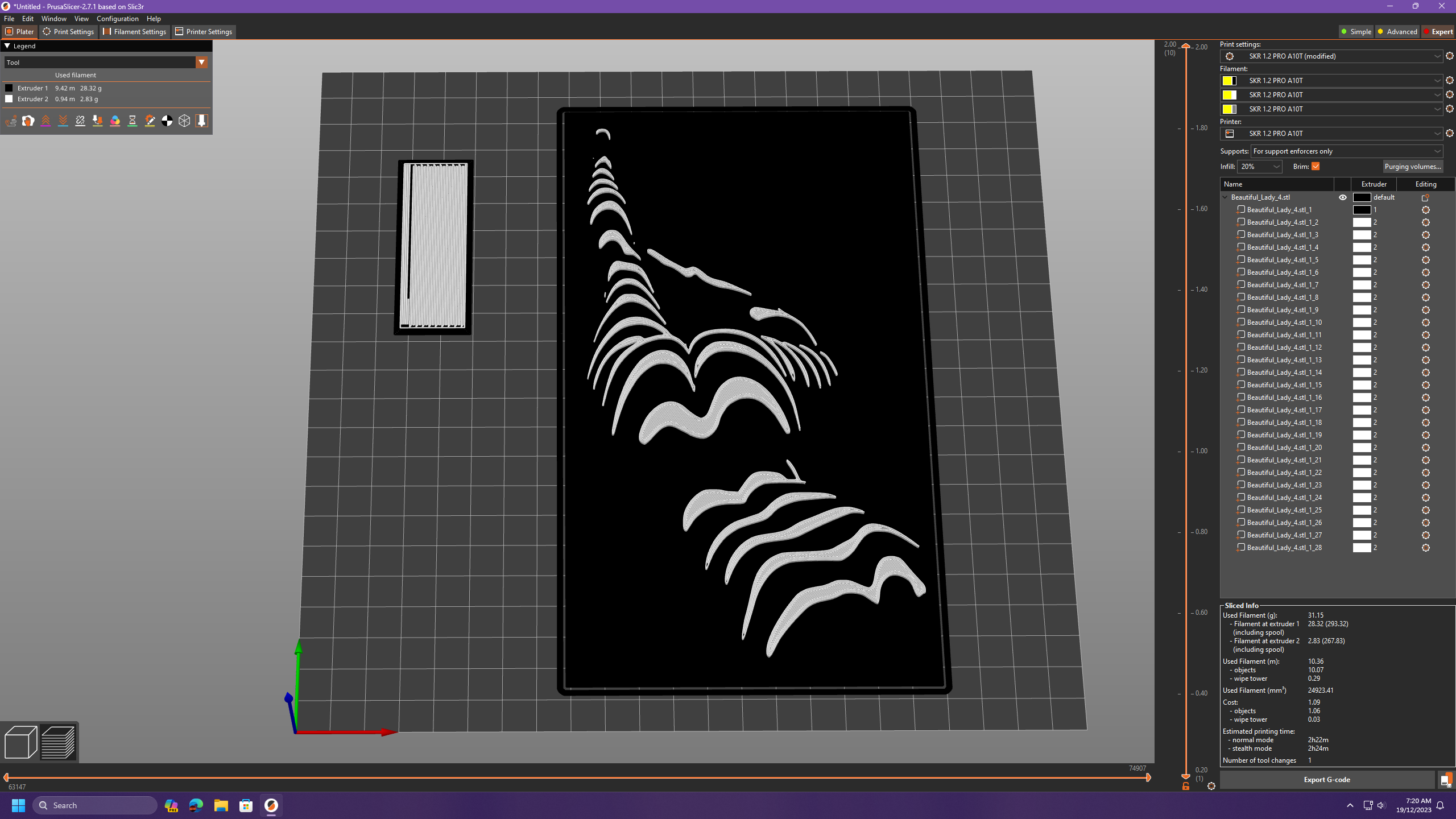Switch to 3D editor cube view icon
The width and height of the screenshot is (1456, 819).
point(20,742)
